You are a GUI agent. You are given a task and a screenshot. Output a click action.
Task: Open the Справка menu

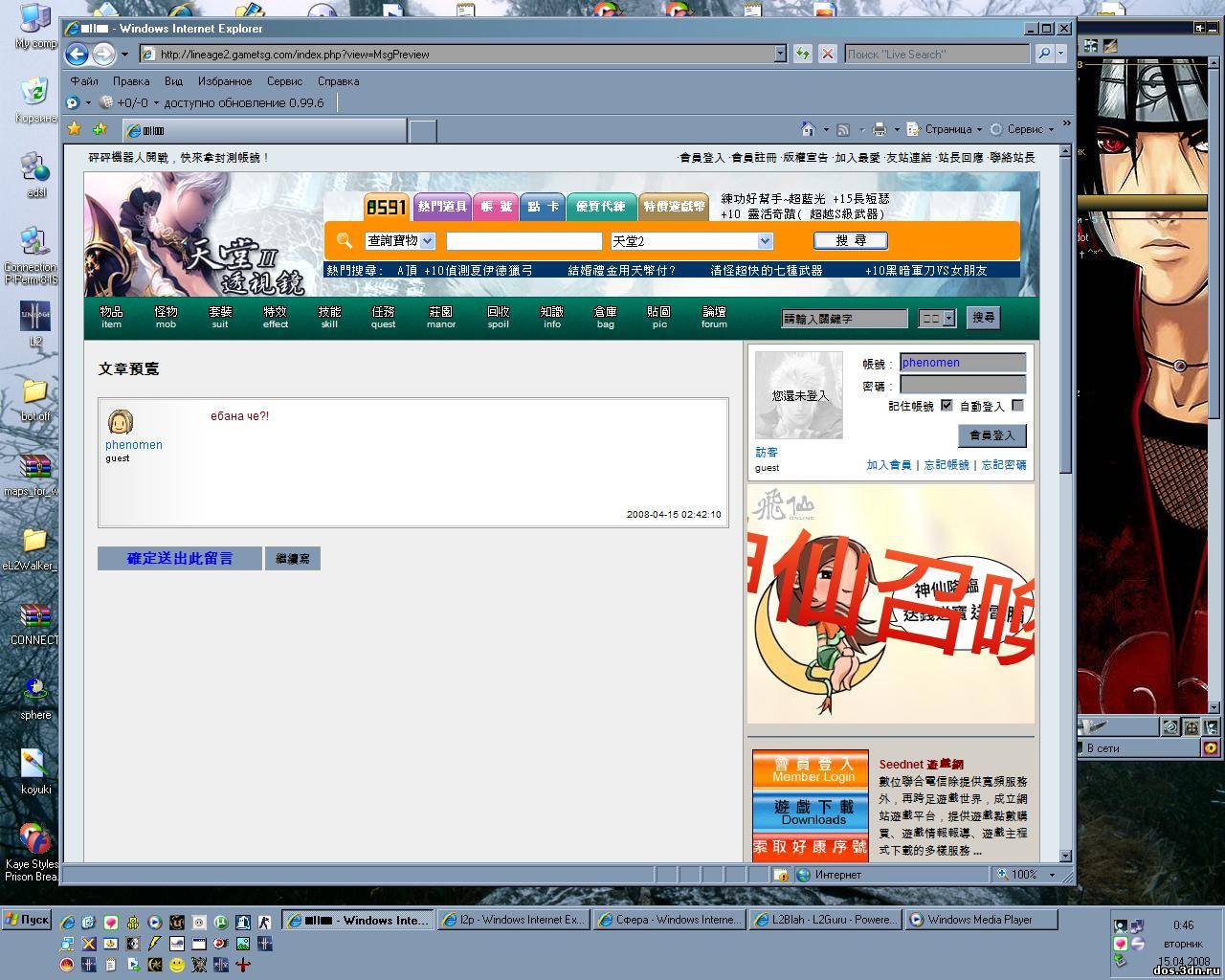338,81
